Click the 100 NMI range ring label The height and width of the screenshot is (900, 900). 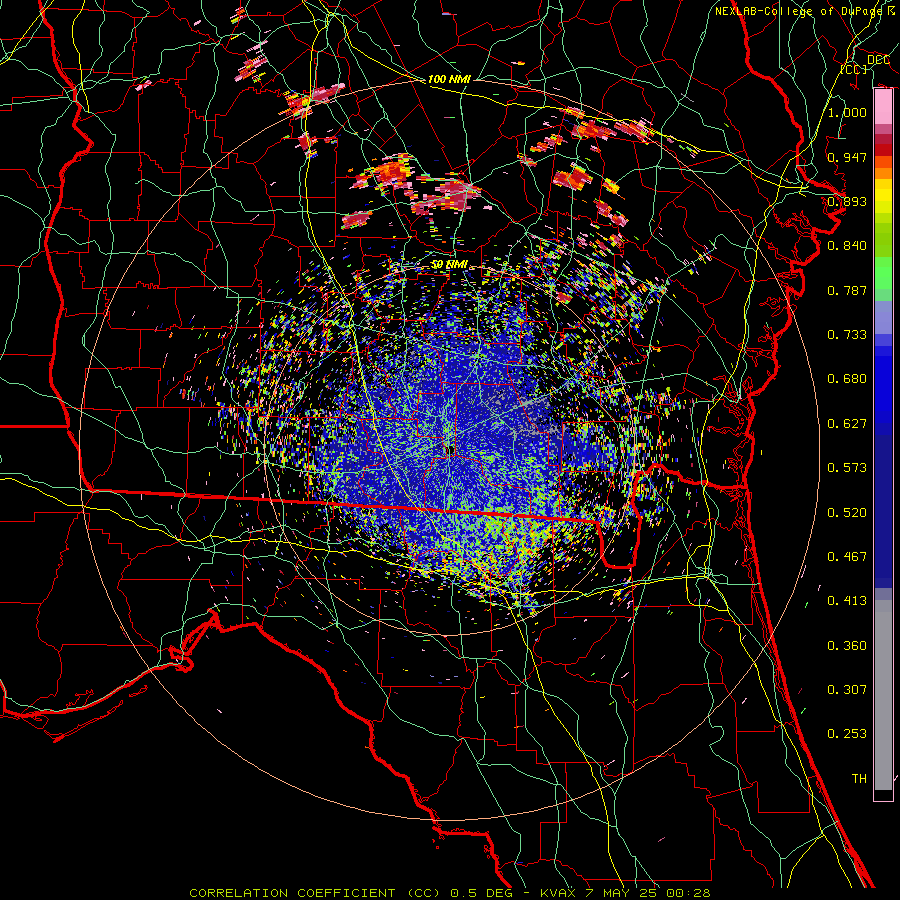(449, 79)
